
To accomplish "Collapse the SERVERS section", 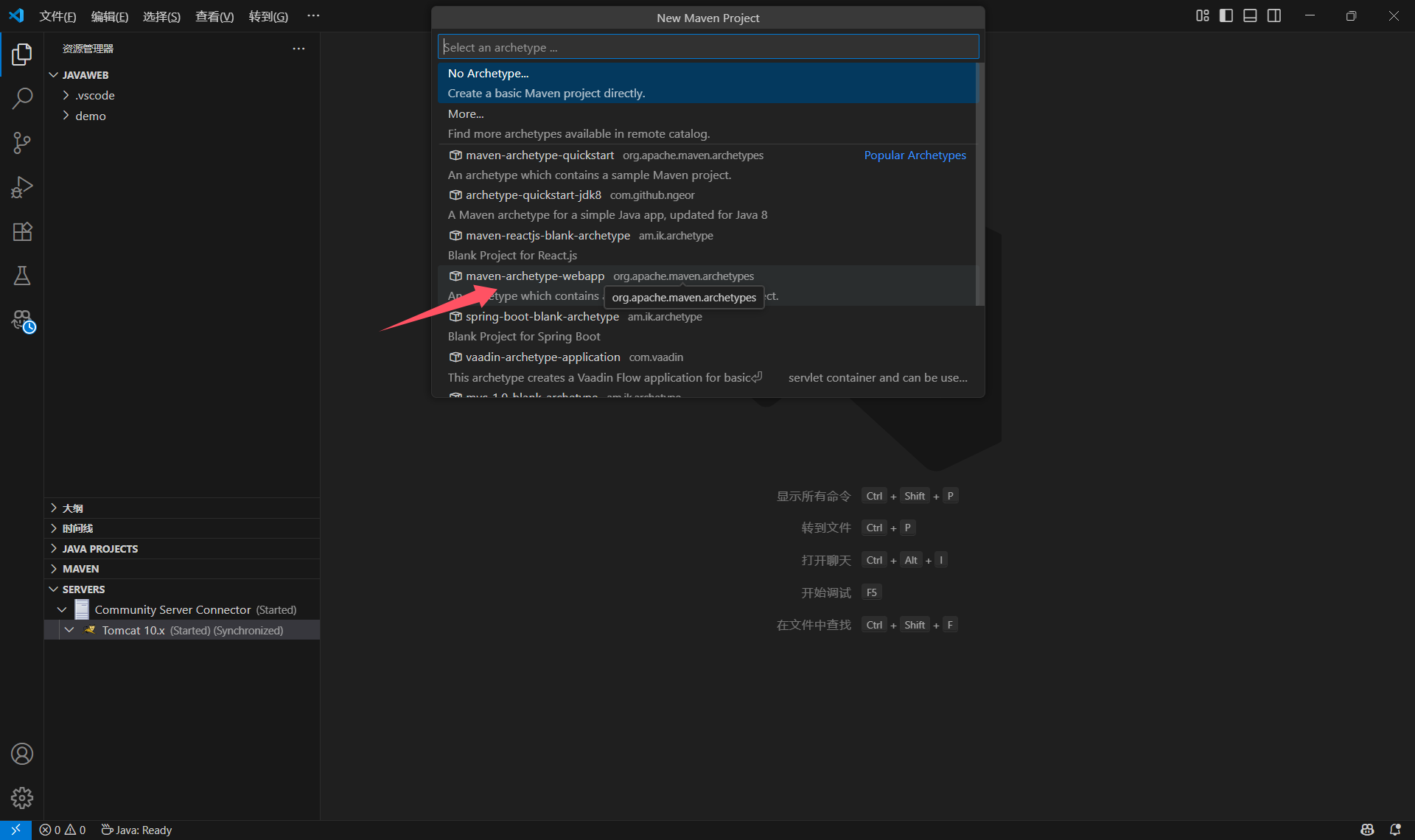I will (83, 589).
